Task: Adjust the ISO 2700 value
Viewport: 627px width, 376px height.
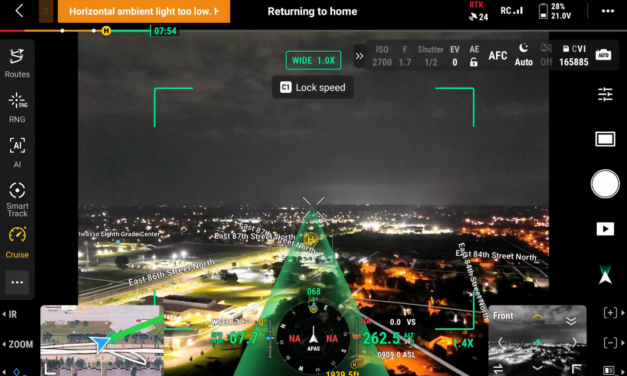Action: 382,56
